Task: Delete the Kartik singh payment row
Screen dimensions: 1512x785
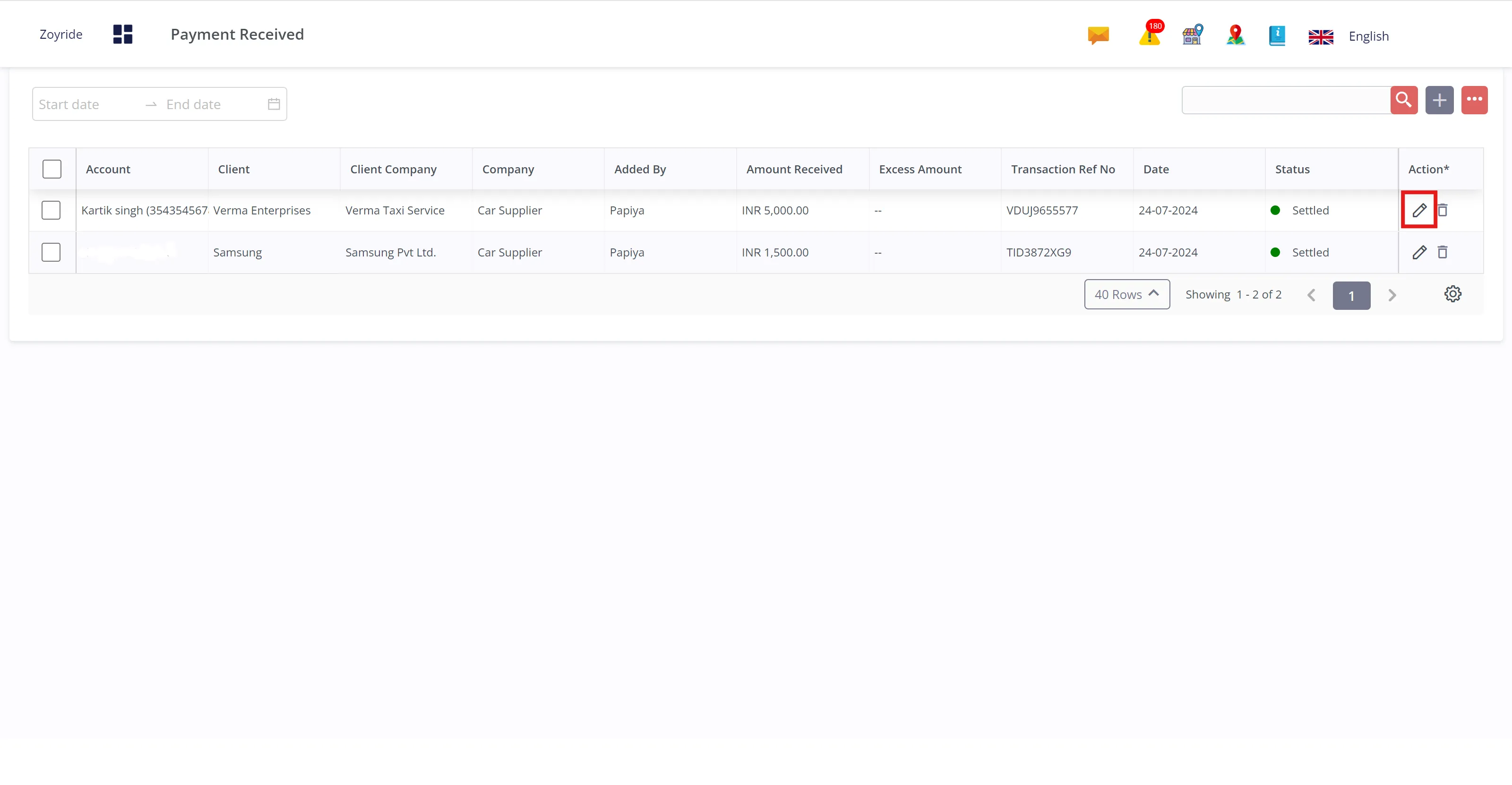Action: [x=1443, y=209]
